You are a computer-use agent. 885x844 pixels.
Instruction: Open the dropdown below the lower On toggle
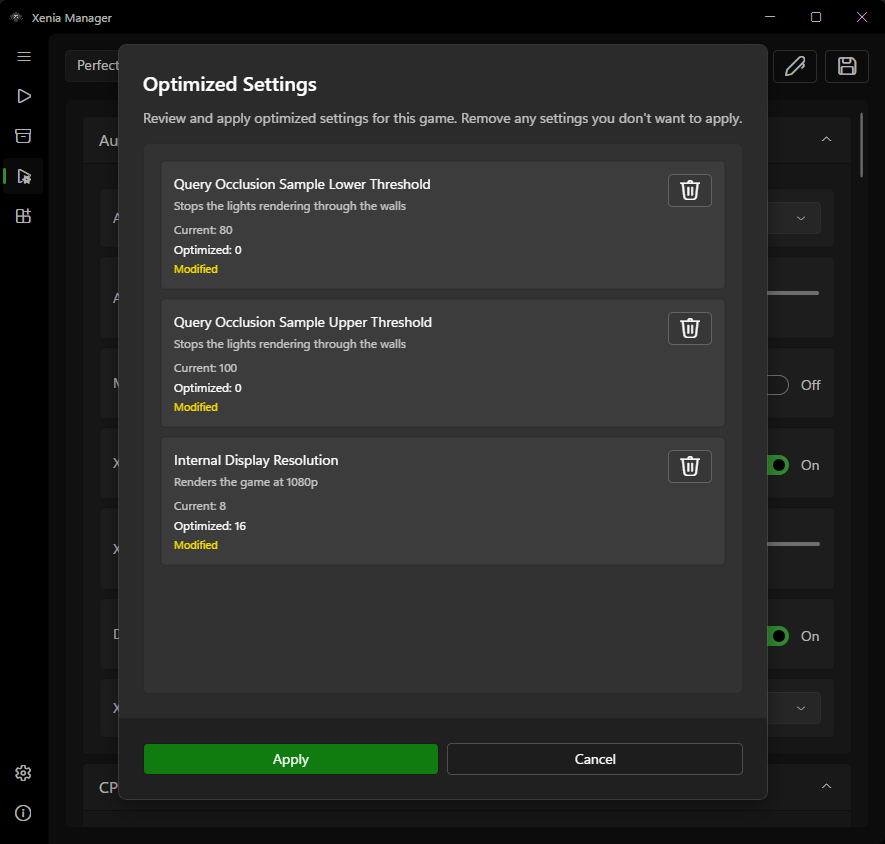(x=798, y=708)
